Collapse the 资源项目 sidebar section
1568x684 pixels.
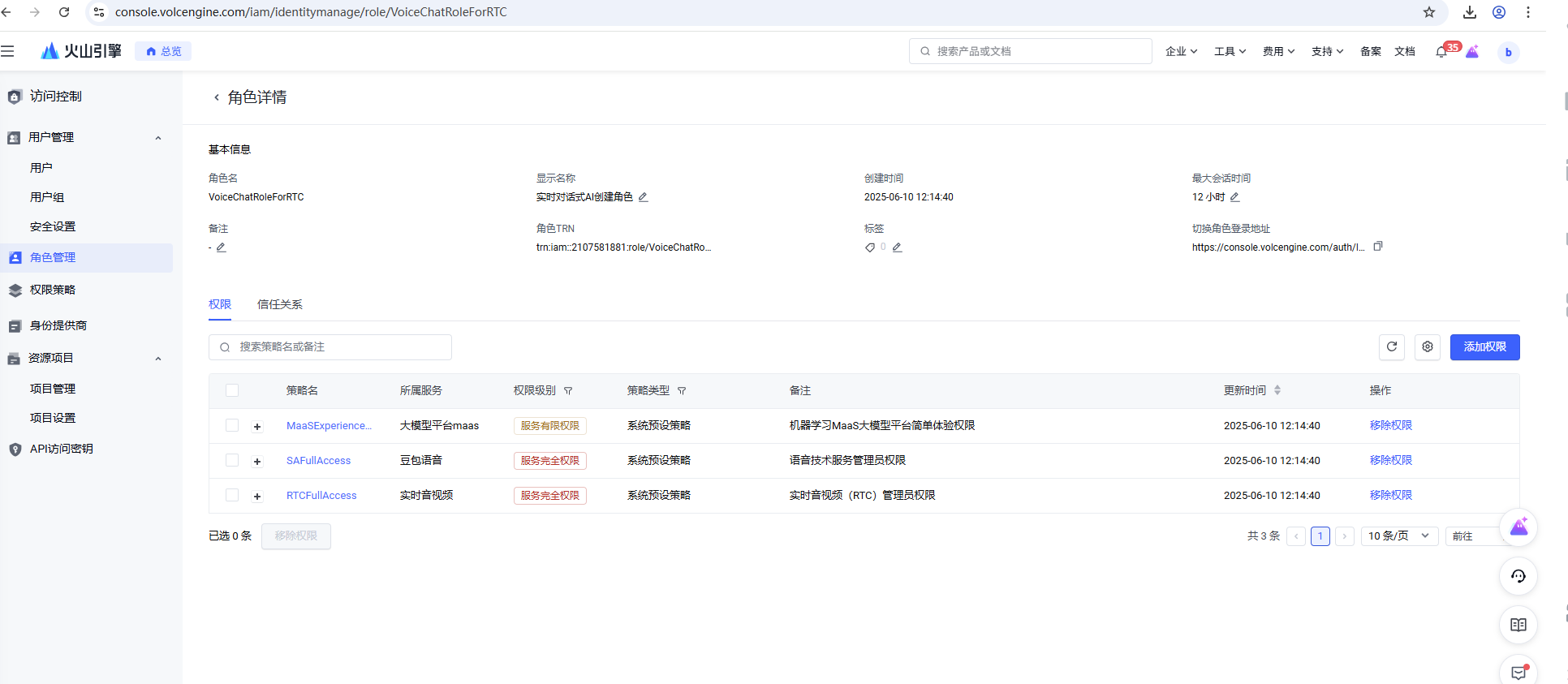[158, 359]
